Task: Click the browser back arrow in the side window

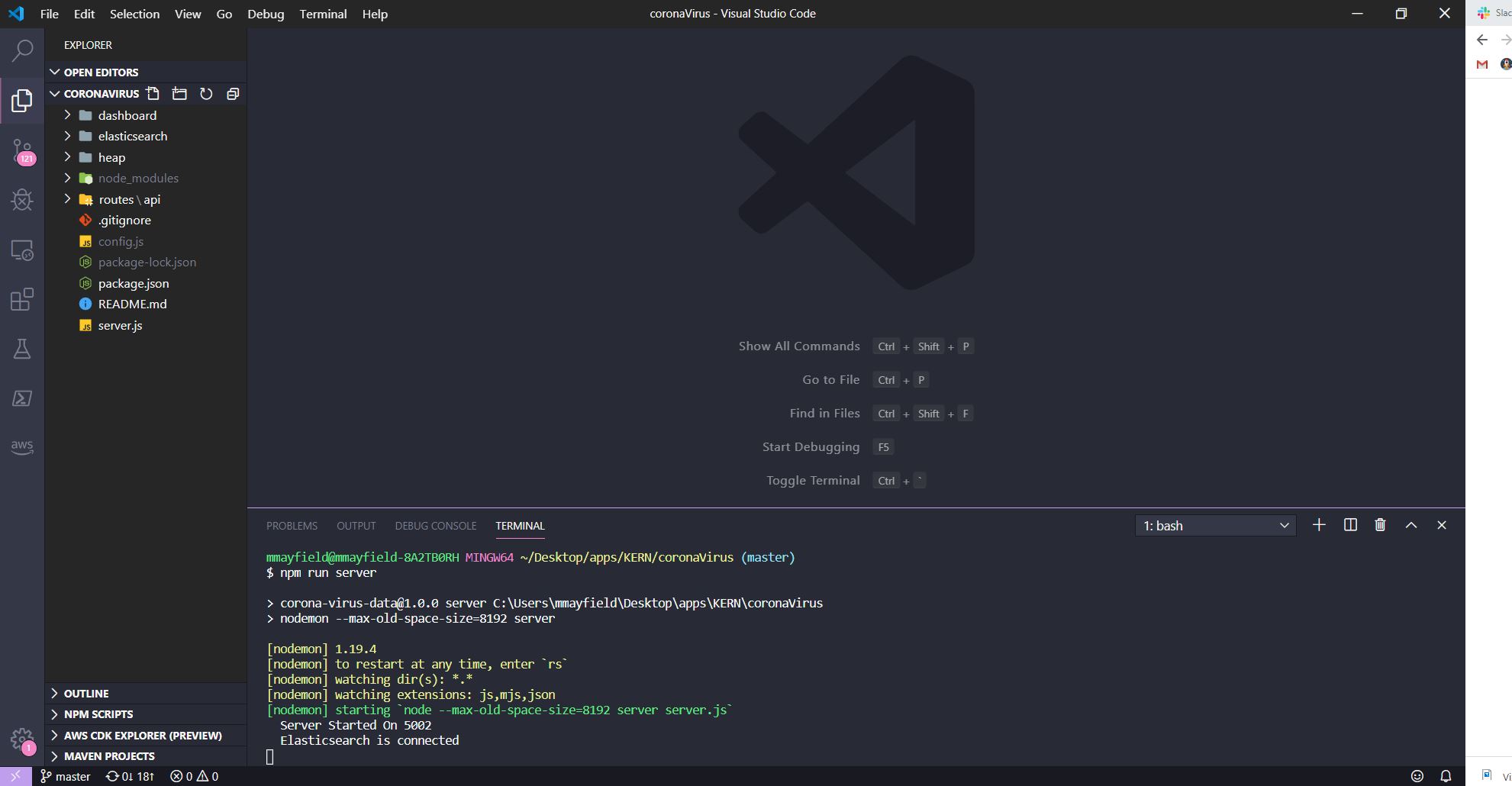Action: (1482, 40)
